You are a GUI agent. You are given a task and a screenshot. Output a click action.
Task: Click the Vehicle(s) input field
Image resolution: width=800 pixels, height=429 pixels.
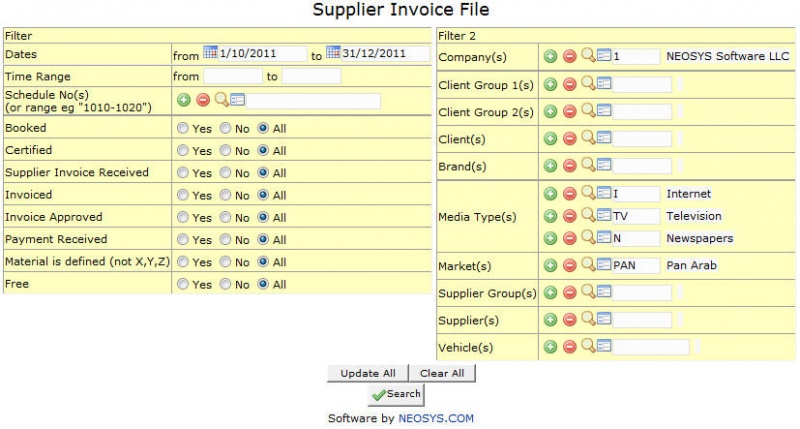(651, 347)
